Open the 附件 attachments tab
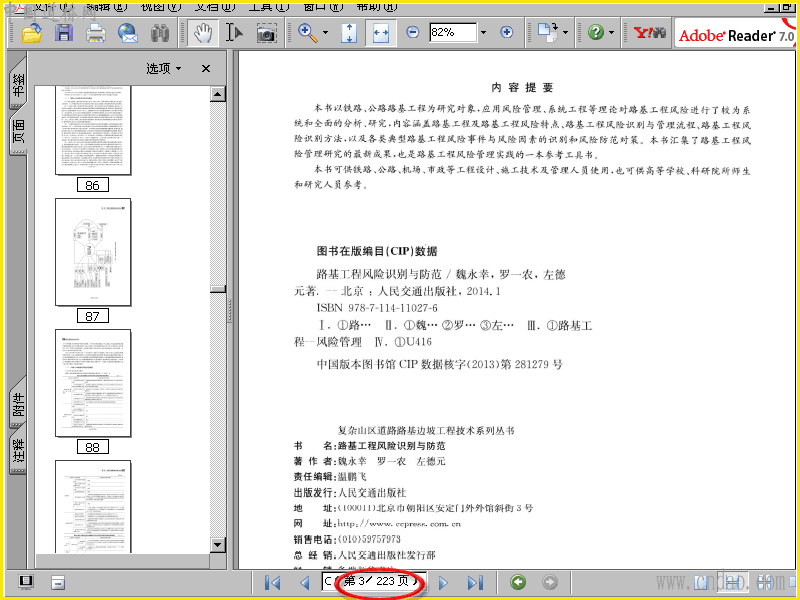800x600 pixels. click(18, 404)
